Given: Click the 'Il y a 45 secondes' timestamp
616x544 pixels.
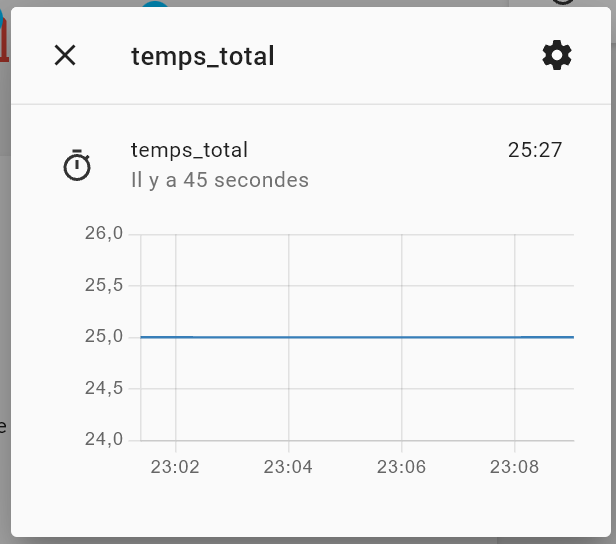Looking at the screenshot, I should [x=220, y=180].
